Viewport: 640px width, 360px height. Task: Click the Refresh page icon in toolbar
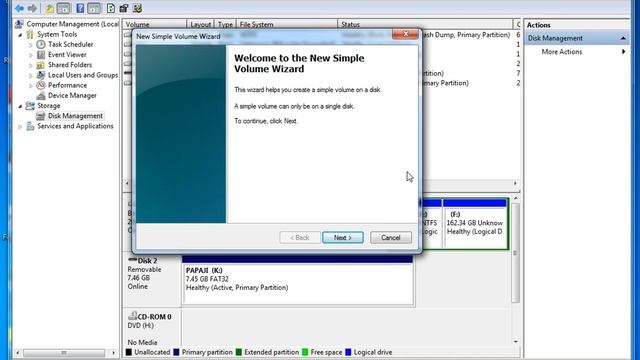(x=111, y=8)
